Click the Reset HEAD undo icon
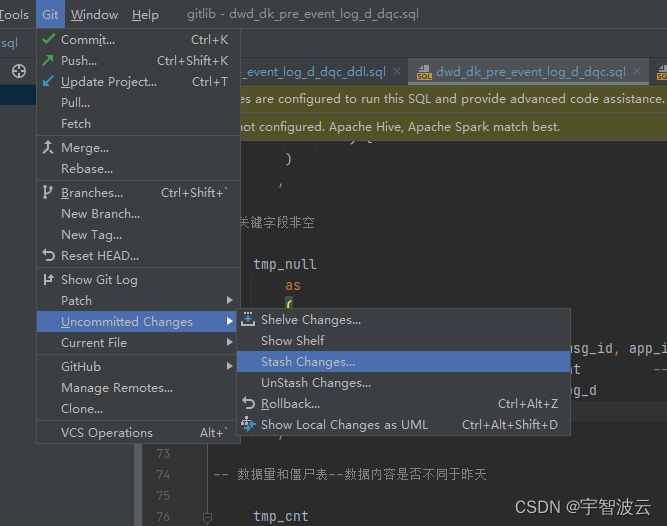Image resolution: width=667 pixels, height=526 pixels. tap(48, 255)
